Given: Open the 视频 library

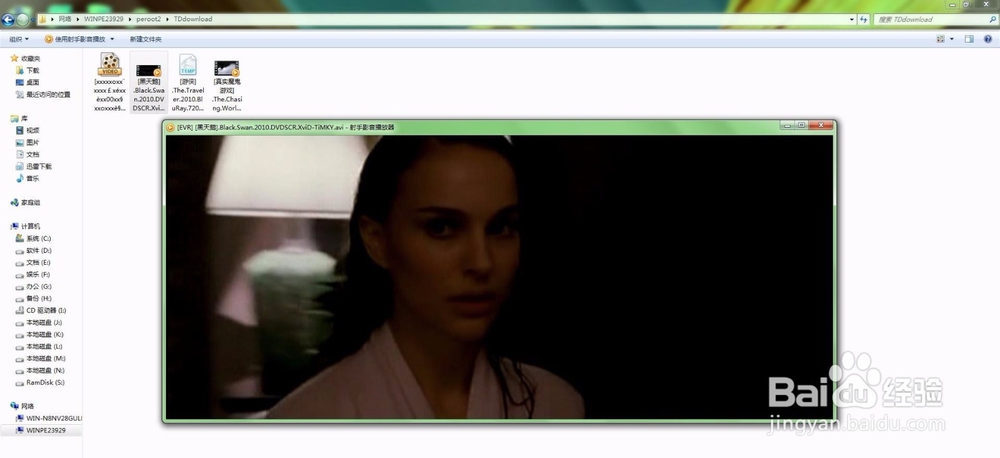Looking at the screenshot, I should click(27, 130).
